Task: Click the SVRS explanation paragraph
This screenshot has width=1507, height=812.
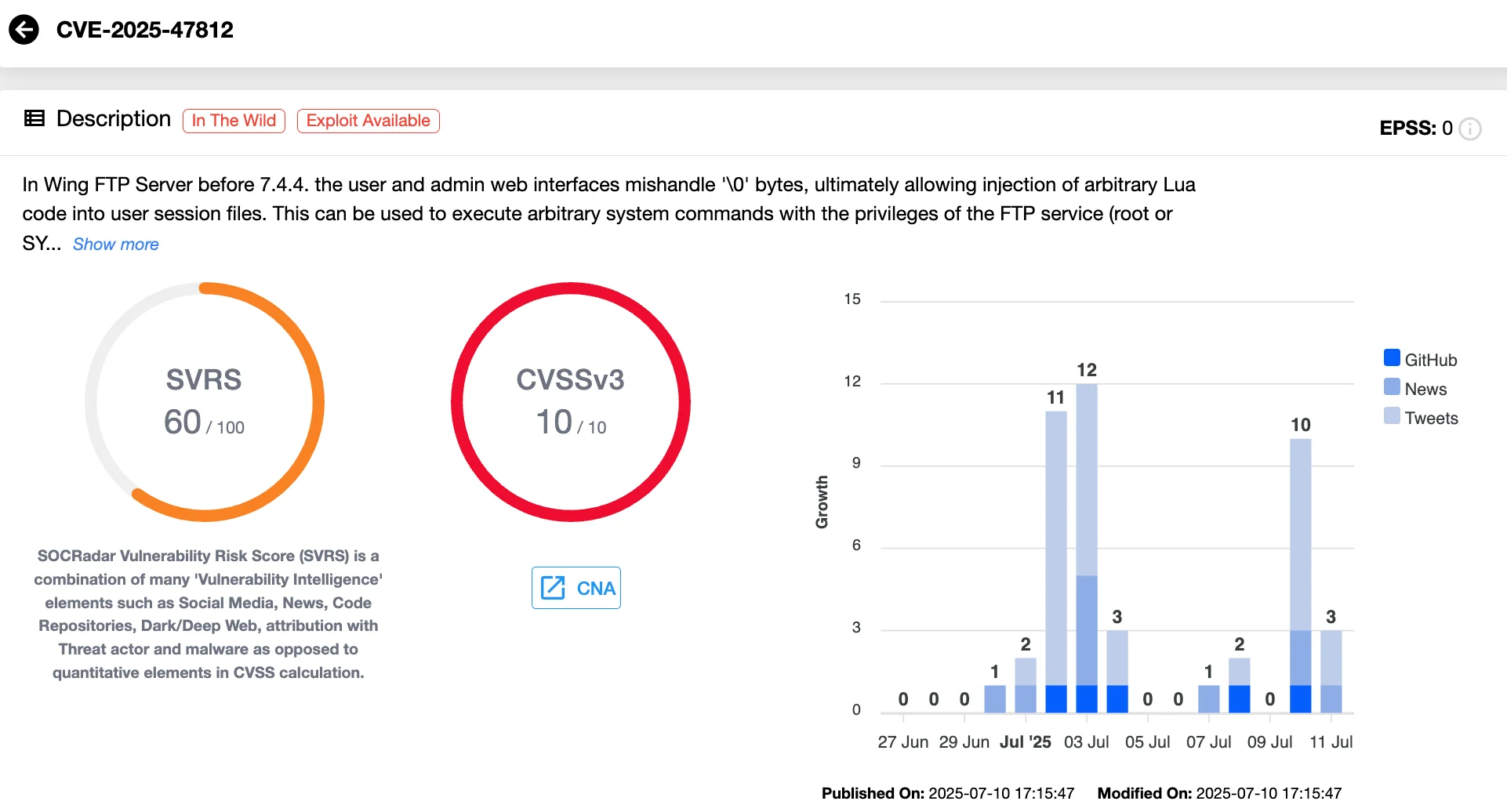Action: pos(209,614)
